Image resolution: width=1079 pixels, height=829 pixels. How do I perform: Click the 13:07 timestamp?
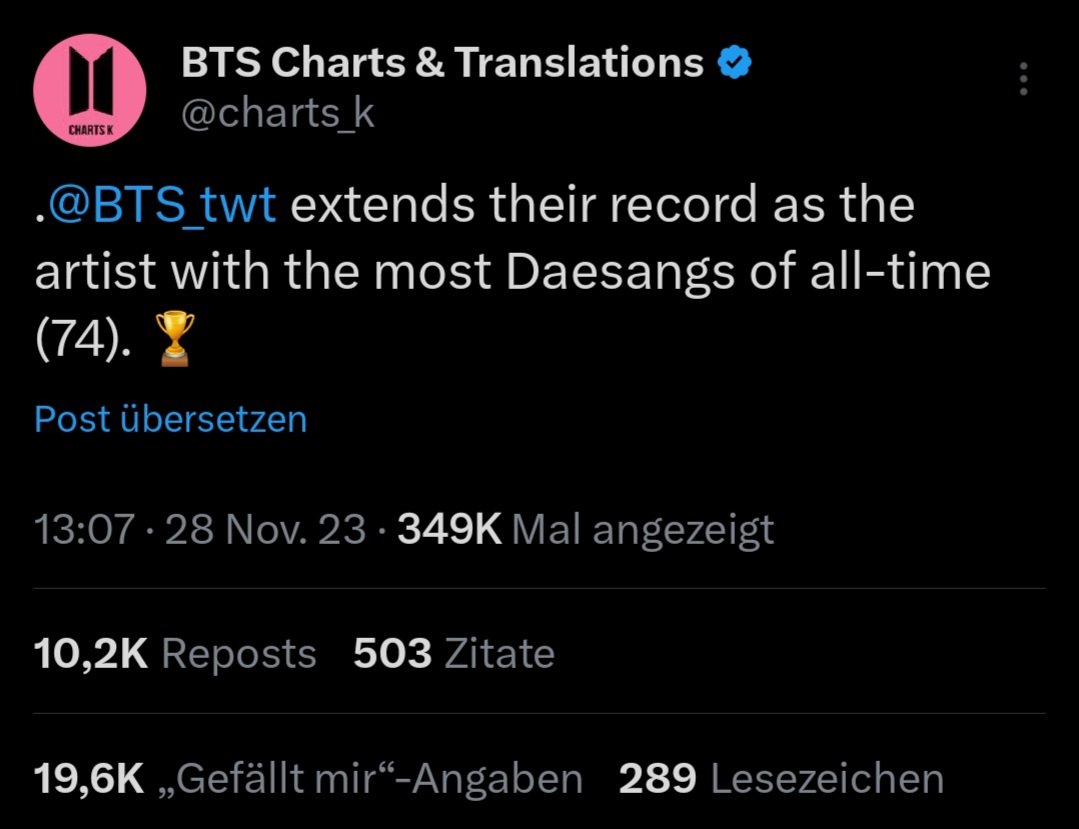pos(84,530)
